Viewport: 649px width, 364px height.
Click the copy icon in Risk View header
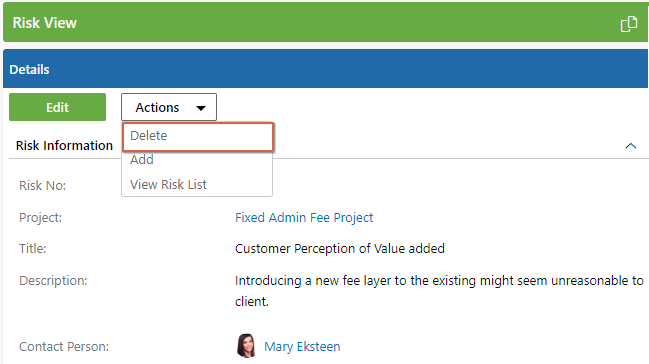[629, 24]
